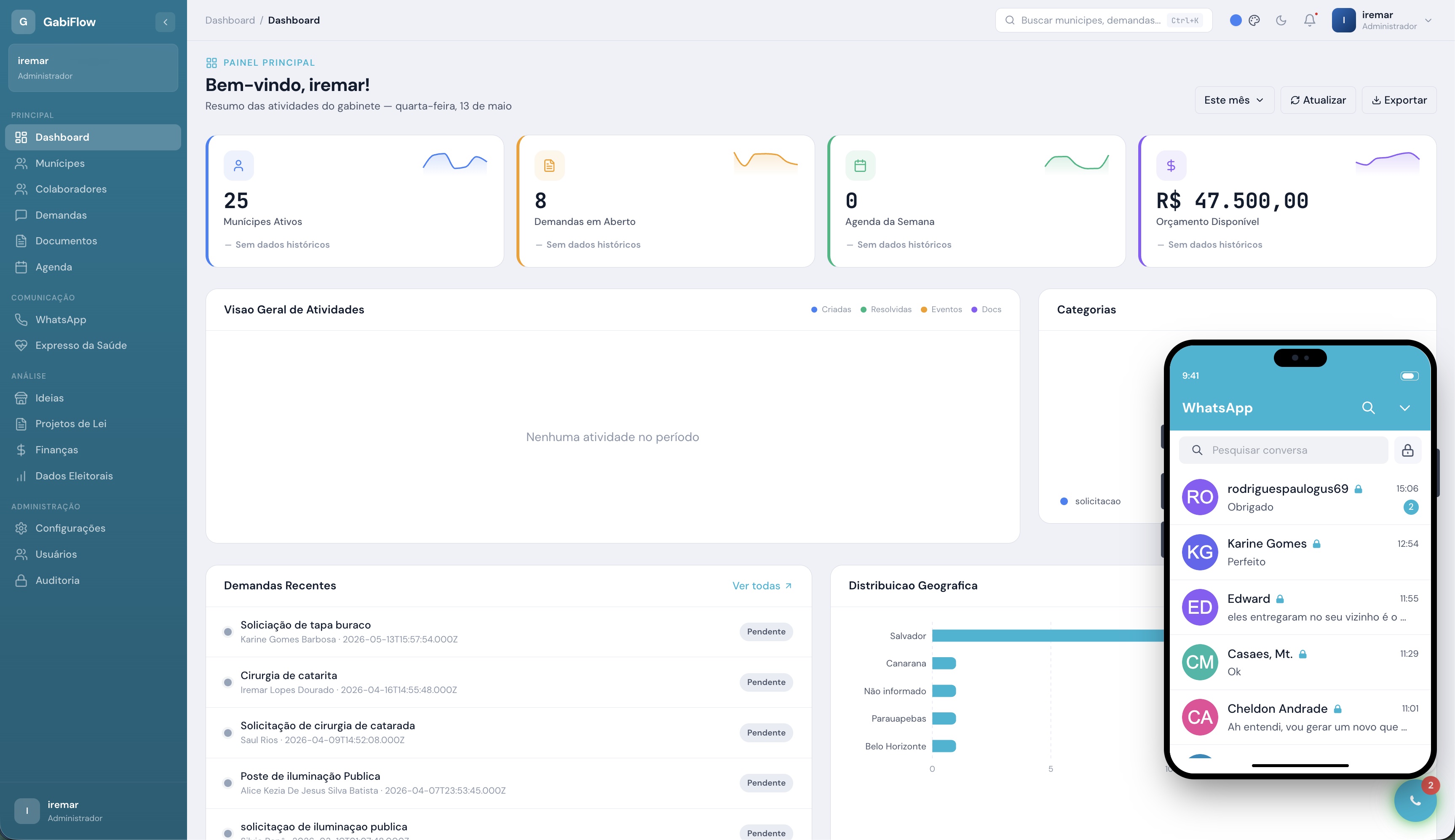Image resolution: width=1455 pixels, height=840 pixels.
Task: Open the Cirurgia de catarita demand
Action: (508, 682)
